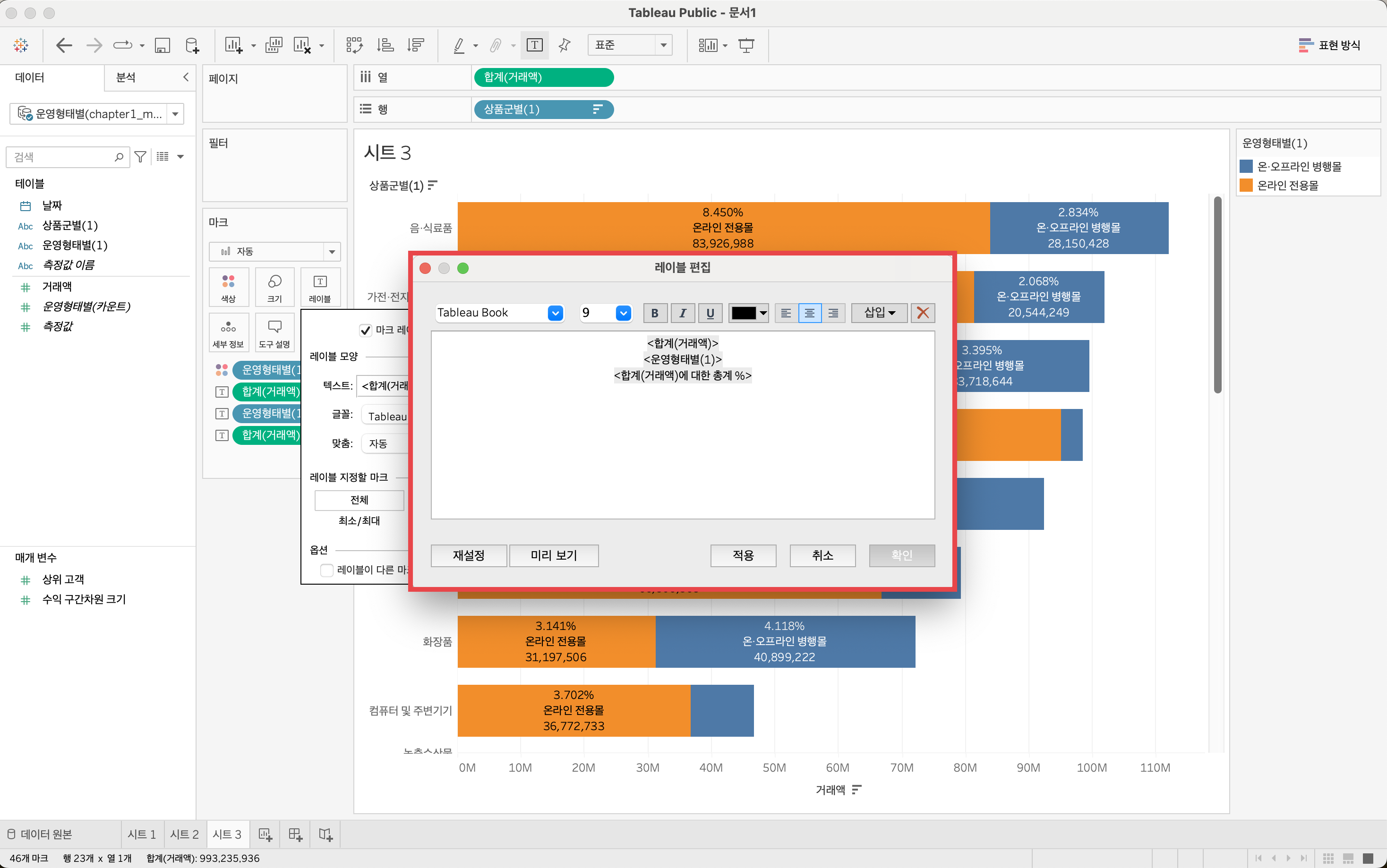The image size is (1387, 868).
Task: Click the Save workbook toolbar icon
Action: pyautogui.click(x=163, y=45)
